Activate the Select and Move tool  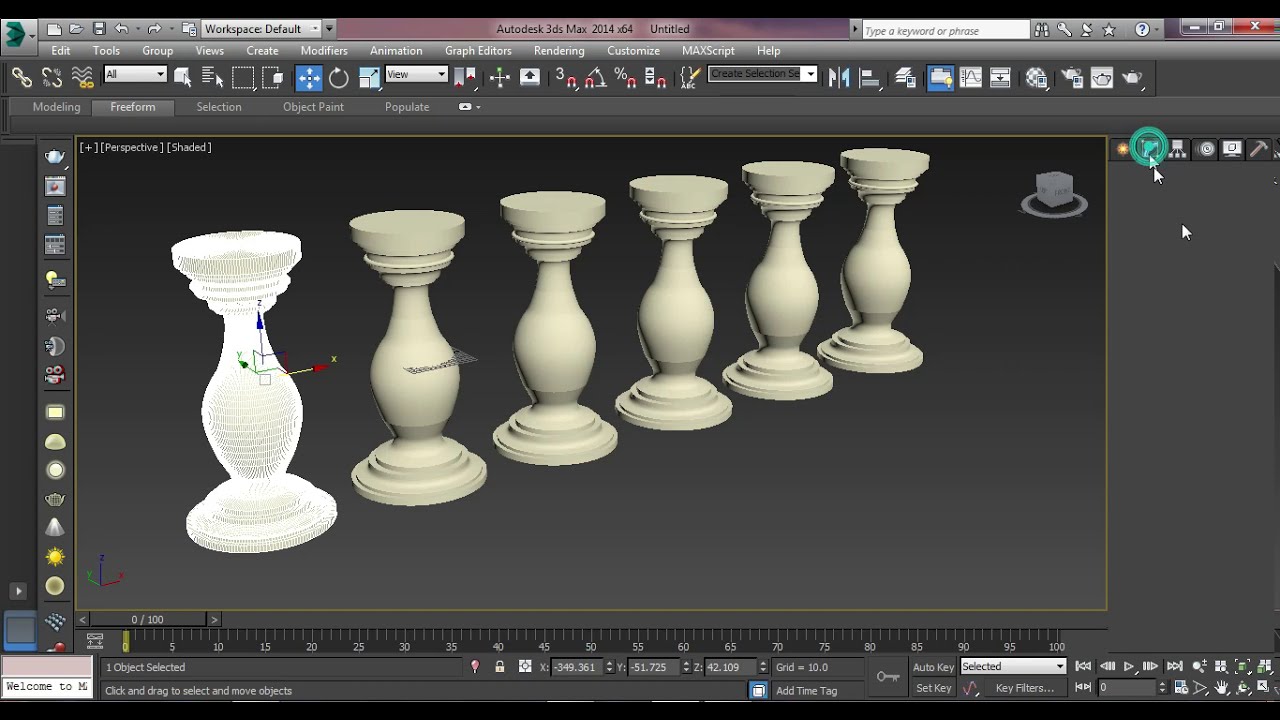(309, 78)
